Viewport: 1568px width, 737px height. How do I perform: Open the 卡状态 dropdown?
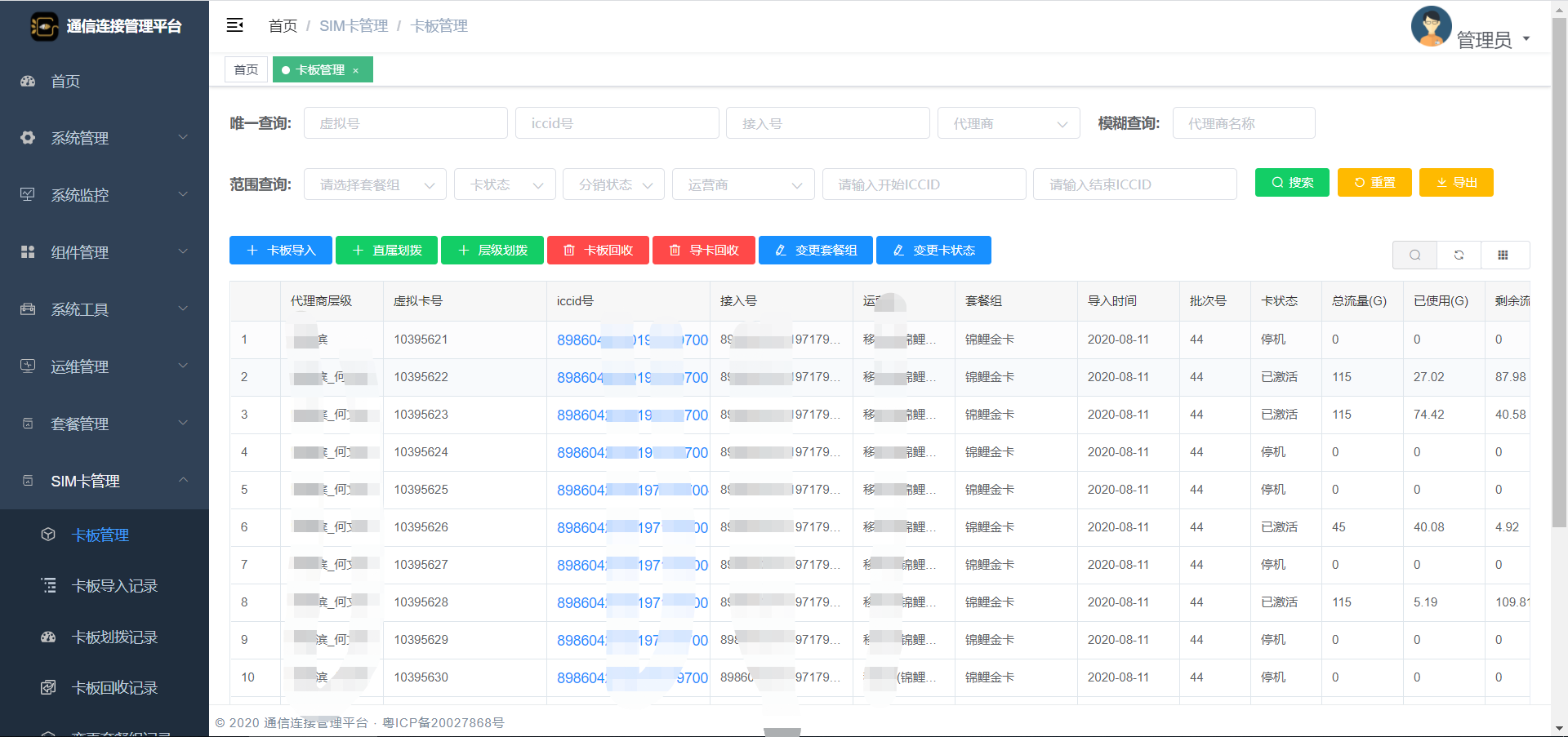505,184
